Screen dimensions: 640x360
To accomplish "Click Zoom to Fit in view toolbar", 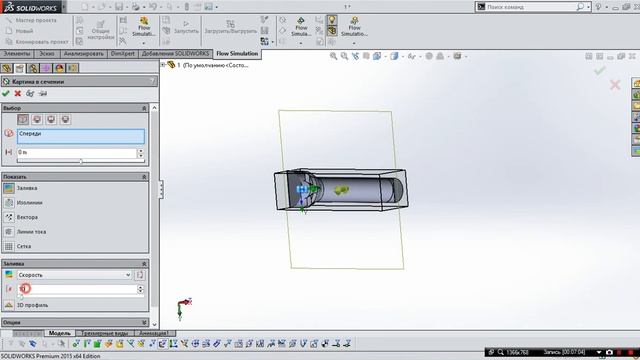I will (x=333, y=56).
